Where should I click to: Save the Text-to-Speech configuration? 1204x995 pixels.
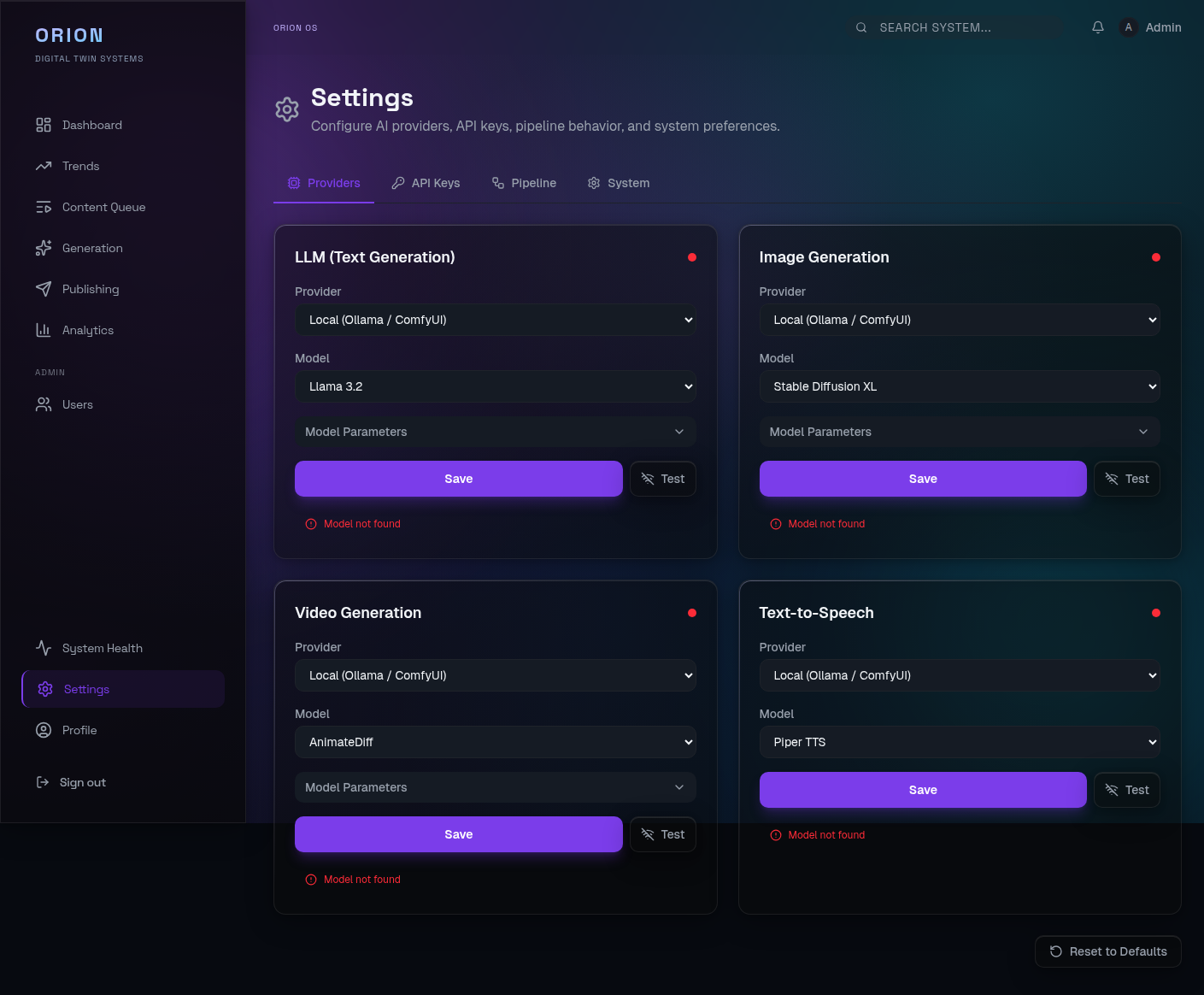(x=923, y=790)
